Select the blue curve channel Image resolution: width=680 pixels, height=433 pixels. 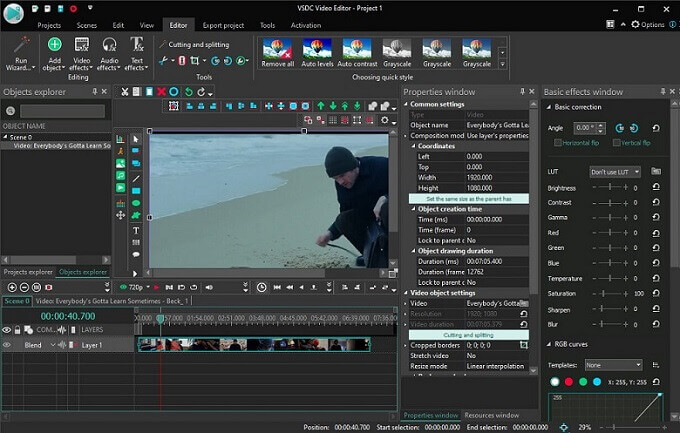click(597, 382)
